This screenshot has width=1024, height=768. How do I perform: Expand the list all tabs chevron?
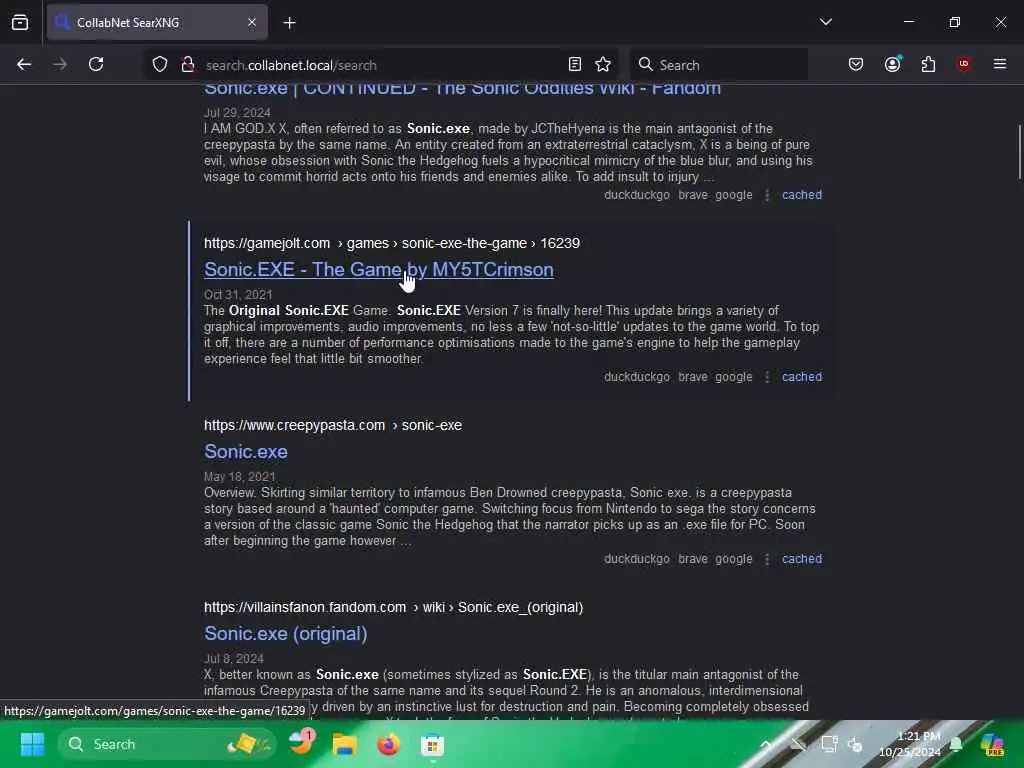pyautogui.click(x=826, y=22)
